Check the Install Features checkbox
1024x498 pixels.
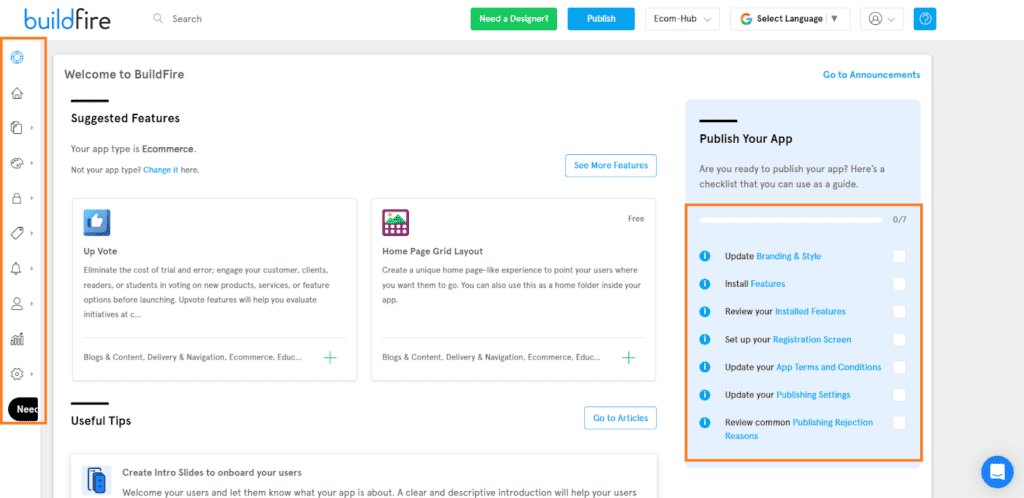[899, 284]
